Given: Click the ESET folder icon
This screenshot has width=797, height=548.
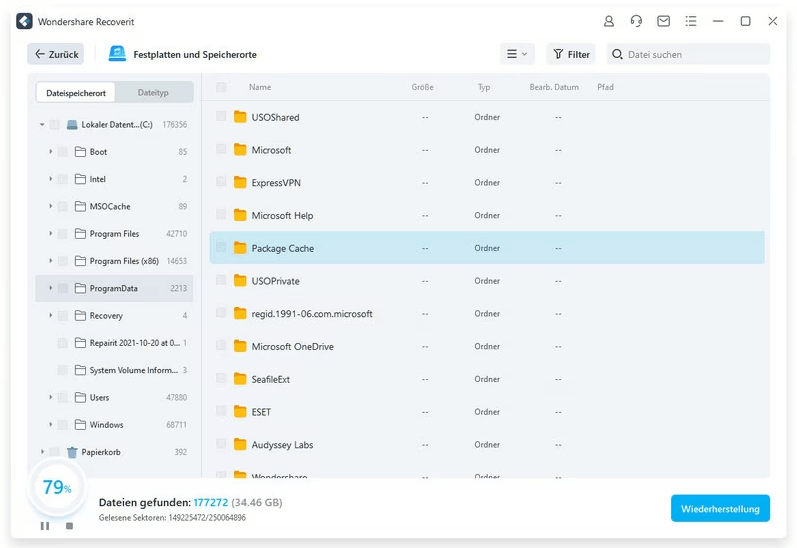Looking at the screenshot, I should pos(240,412).
